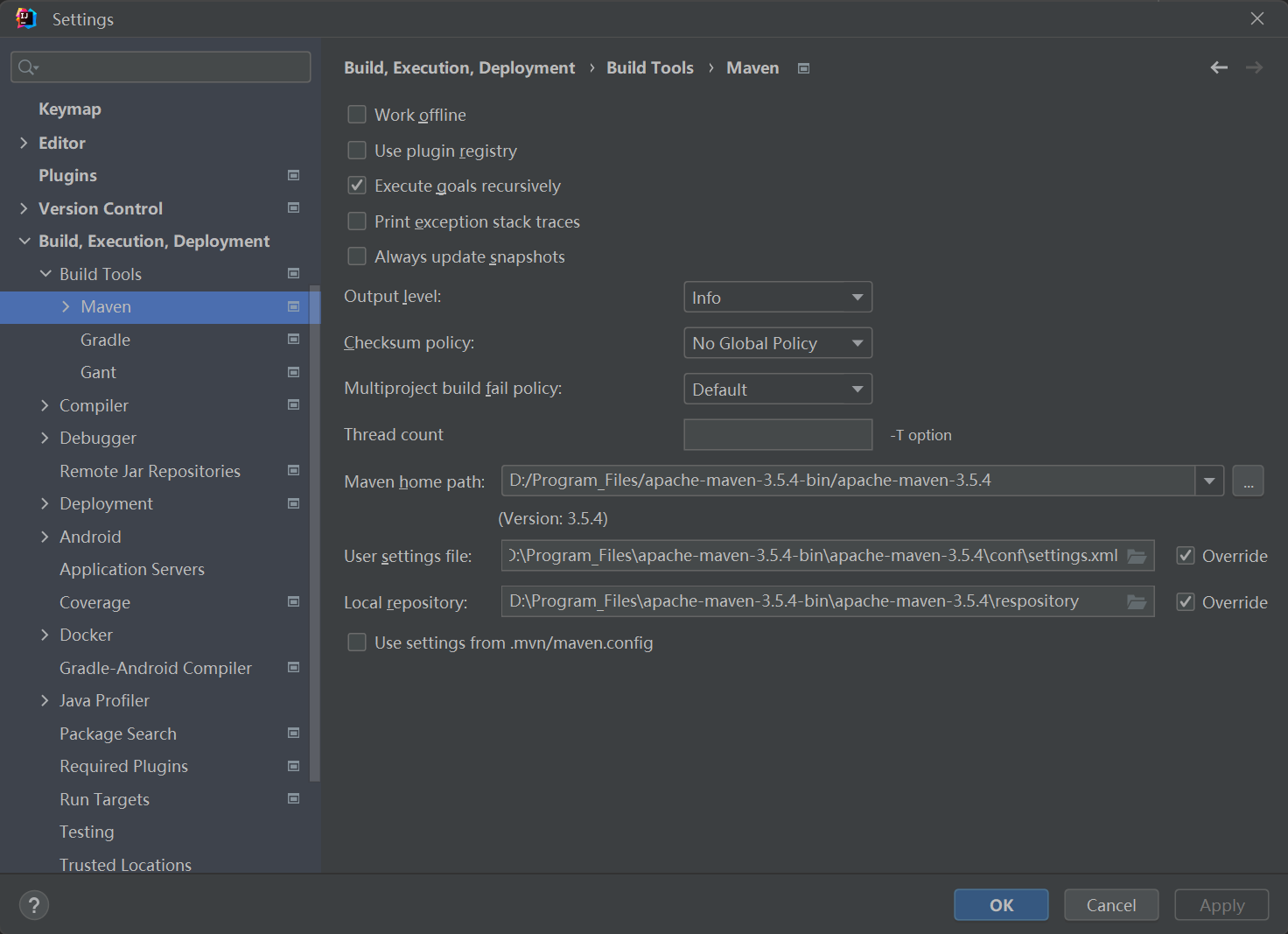The height and width of the screenshot is (934, 1288).
Task: Click the Cancel button
Action: (1111, 905)
